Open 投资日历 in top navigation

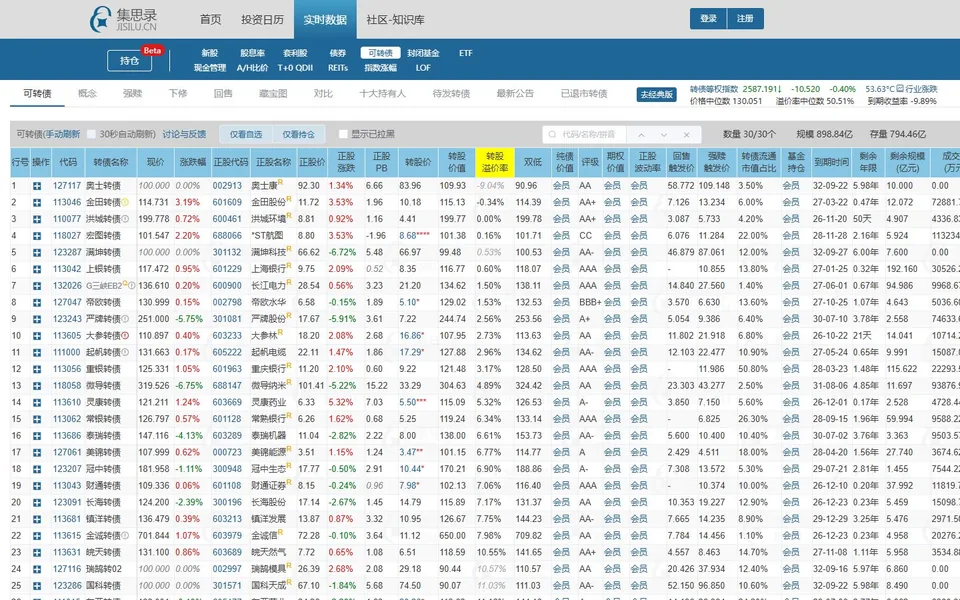262,20
